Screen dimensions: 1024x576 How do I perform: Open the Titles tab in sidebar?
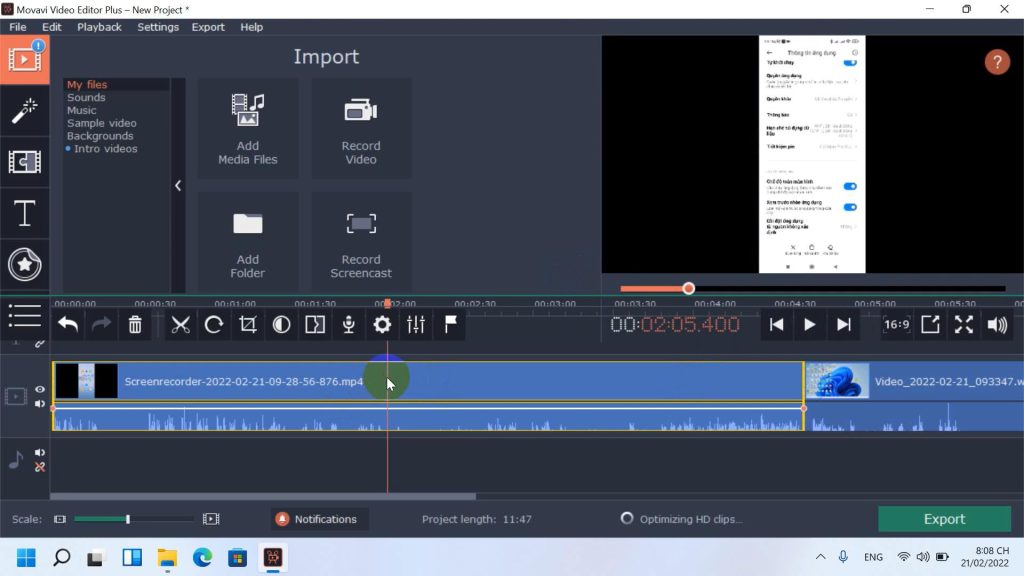pyautogui.click(x=24, y=213)
